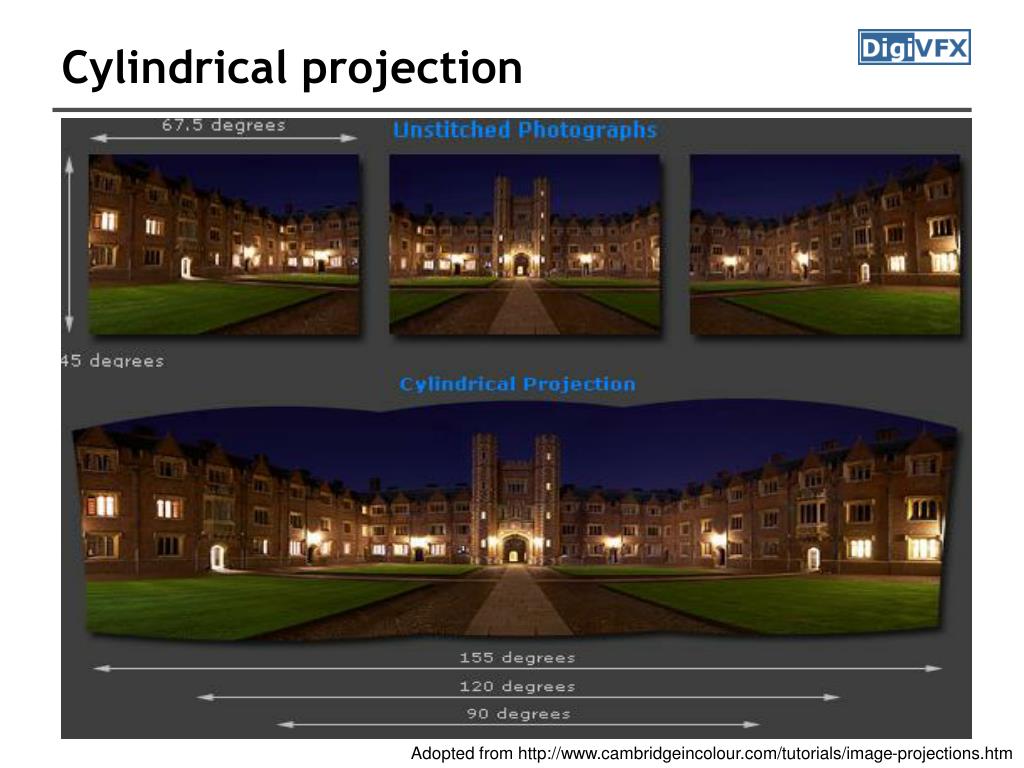Screen dimensions: 1024x768
Task: Click the 45 degrees label
Action: pos(112,361)
